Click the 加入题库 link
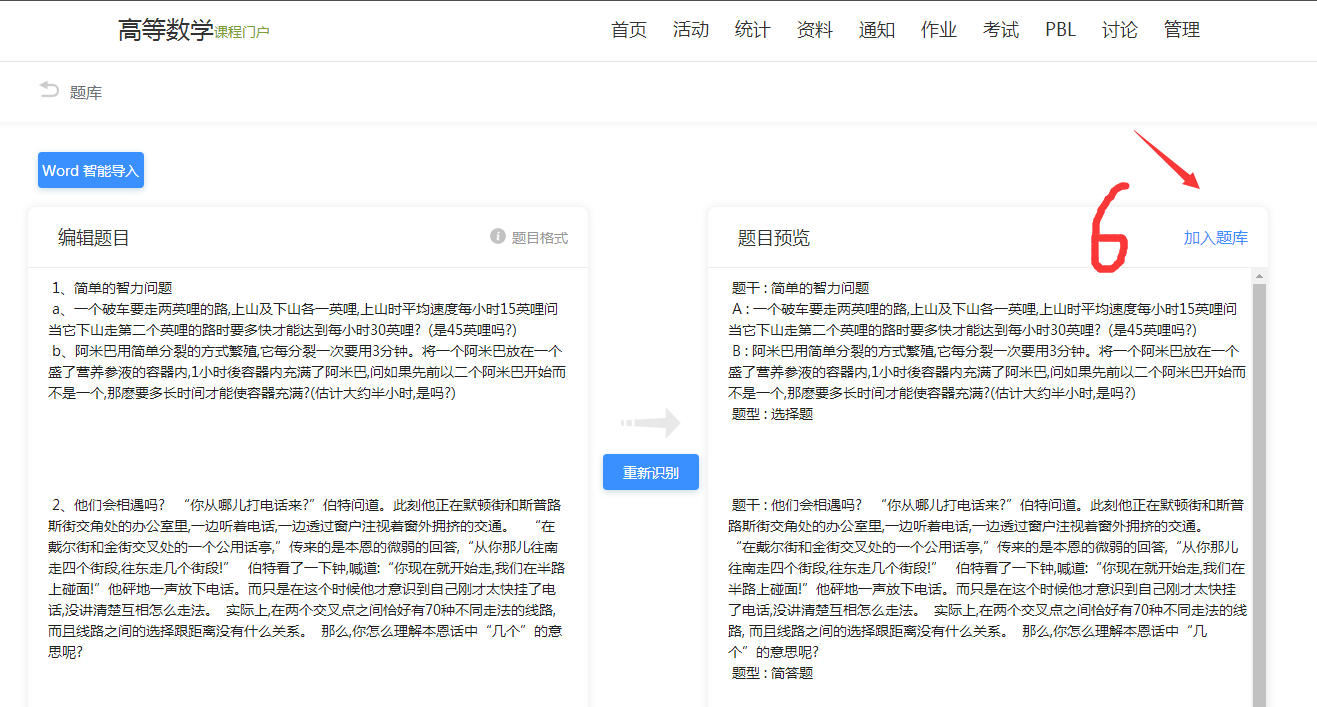Viewport: 1317px width, 707px height. [x=1216, y=236]
